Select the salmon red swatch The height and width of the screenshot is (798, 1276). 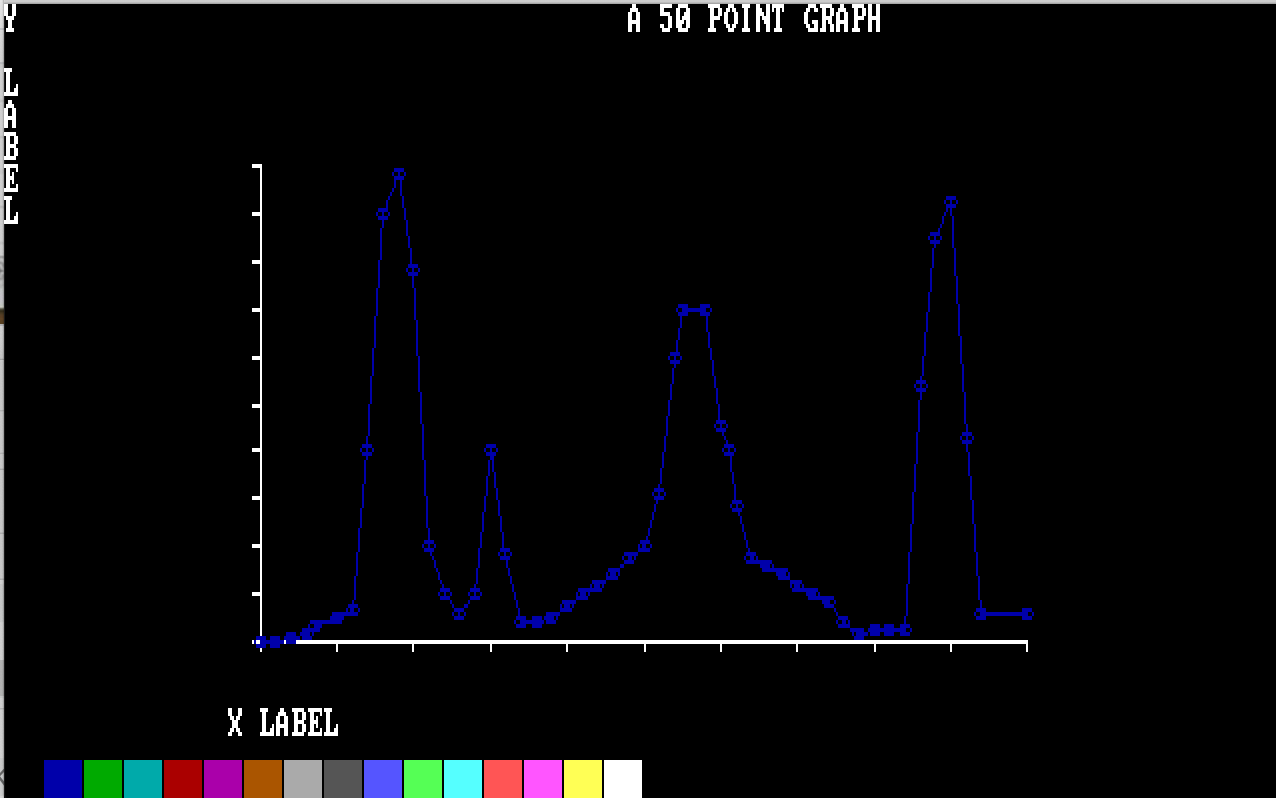point(503,779)
